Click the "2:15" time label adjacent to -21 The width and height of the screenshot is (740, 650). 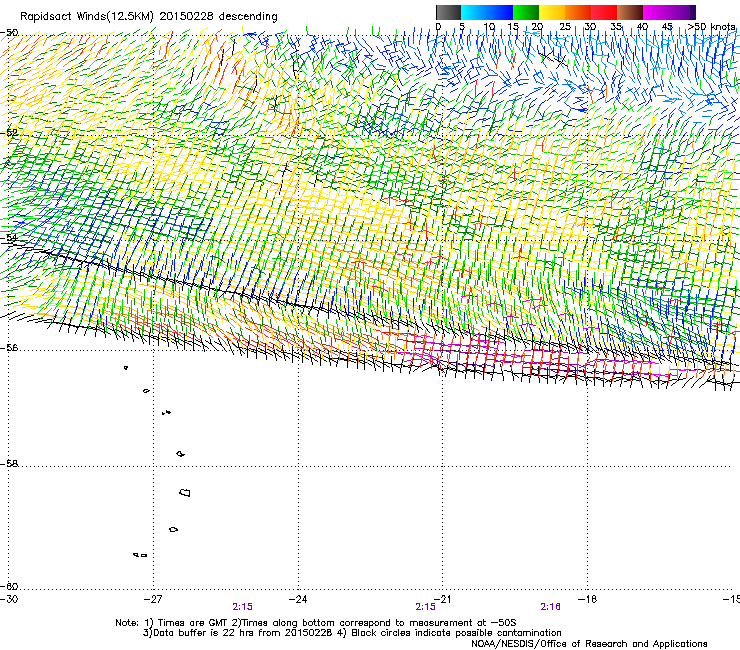tap(425, 607)
